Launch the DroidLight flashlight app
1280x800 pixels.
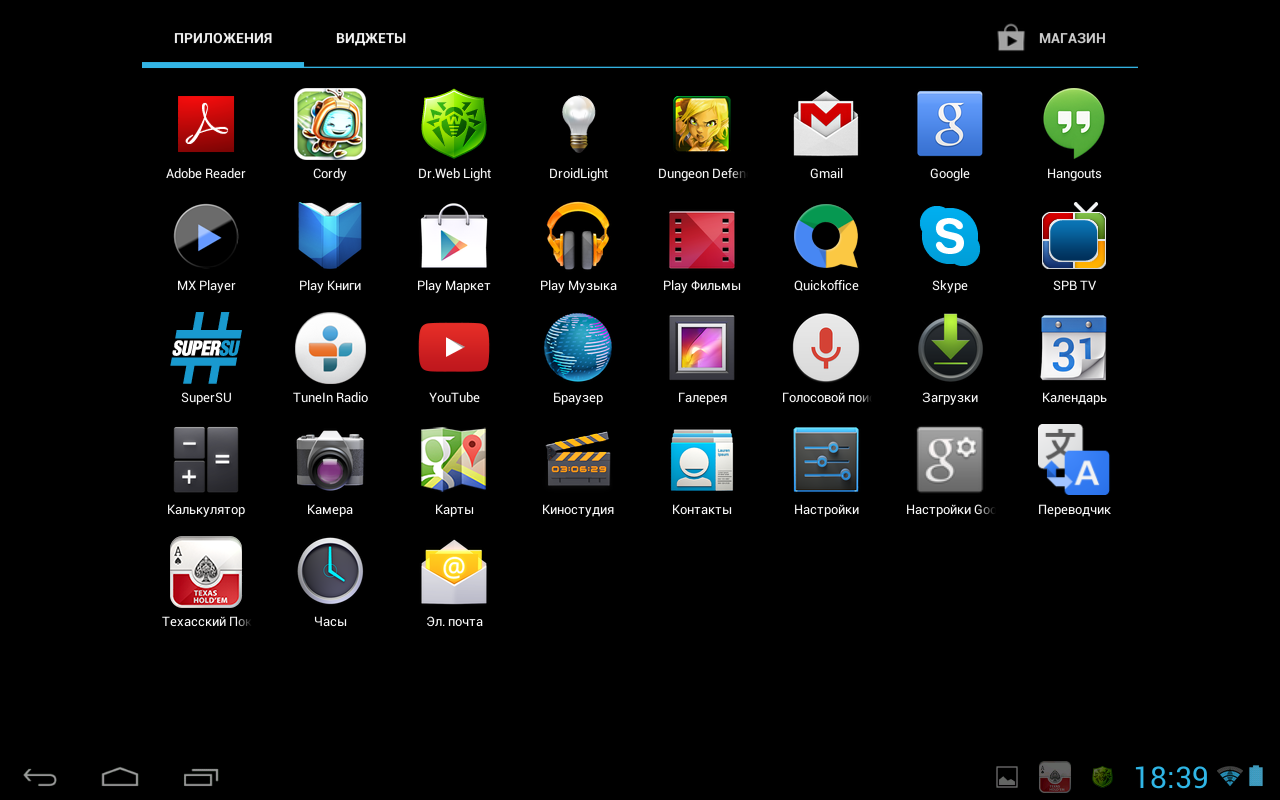click(x=578, y=124)
